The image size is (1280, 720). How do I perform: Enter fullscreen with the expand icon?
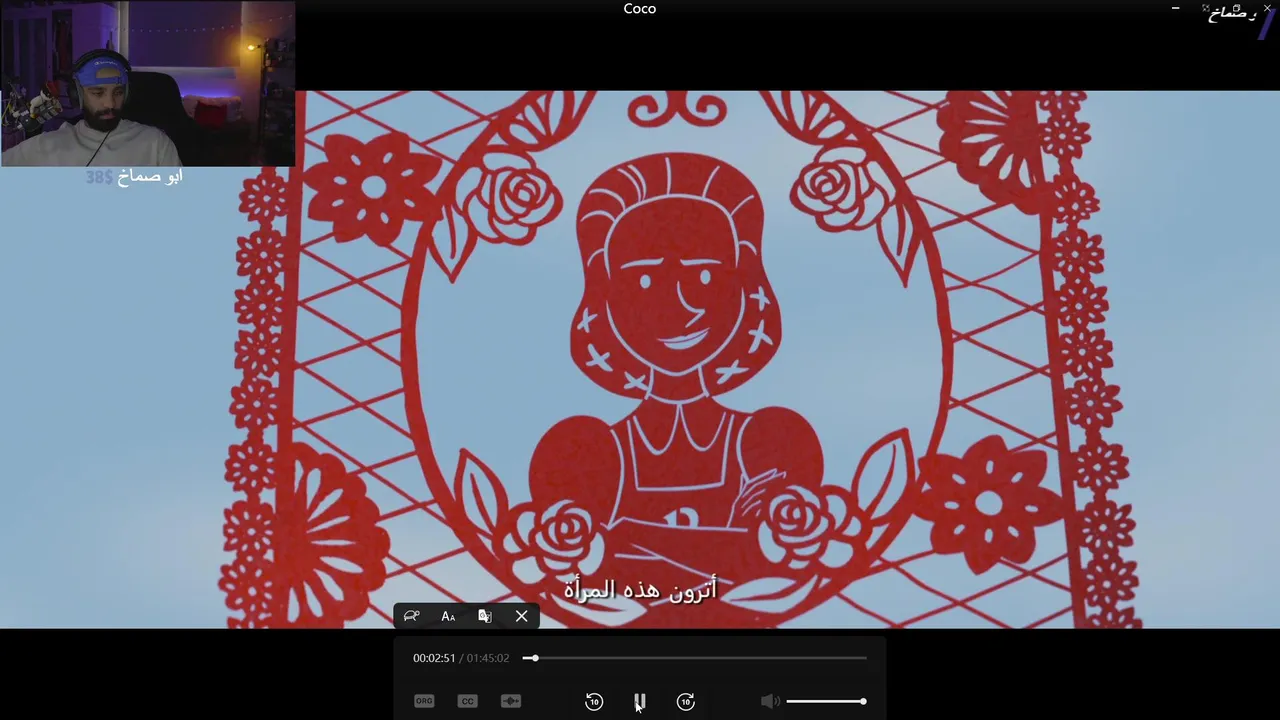tap(1206, 8)
